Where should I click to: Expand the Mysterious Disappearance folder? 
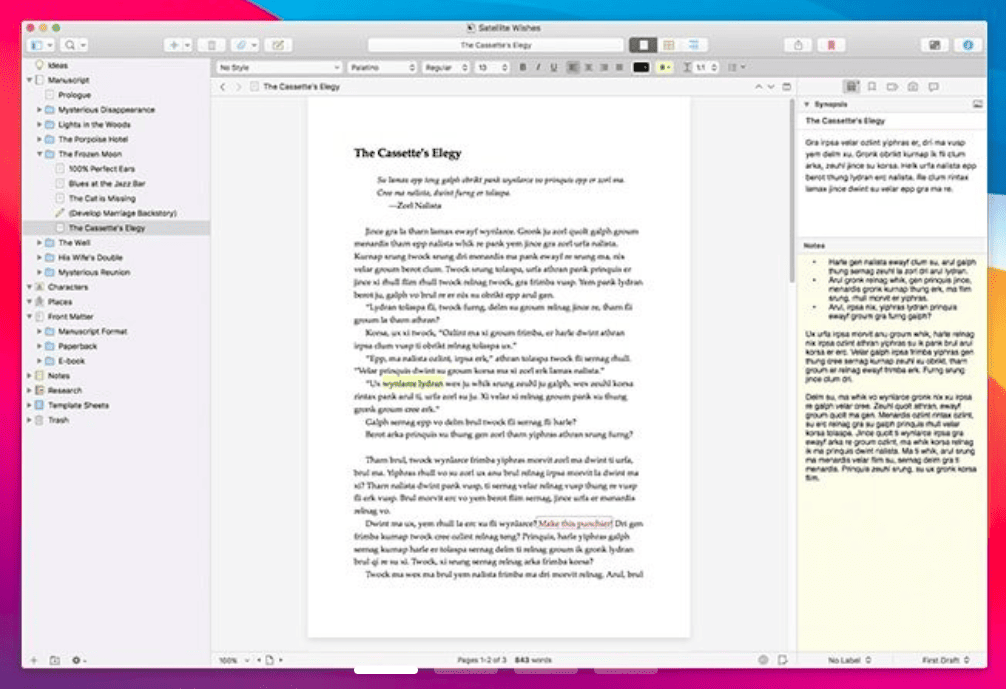39,110
